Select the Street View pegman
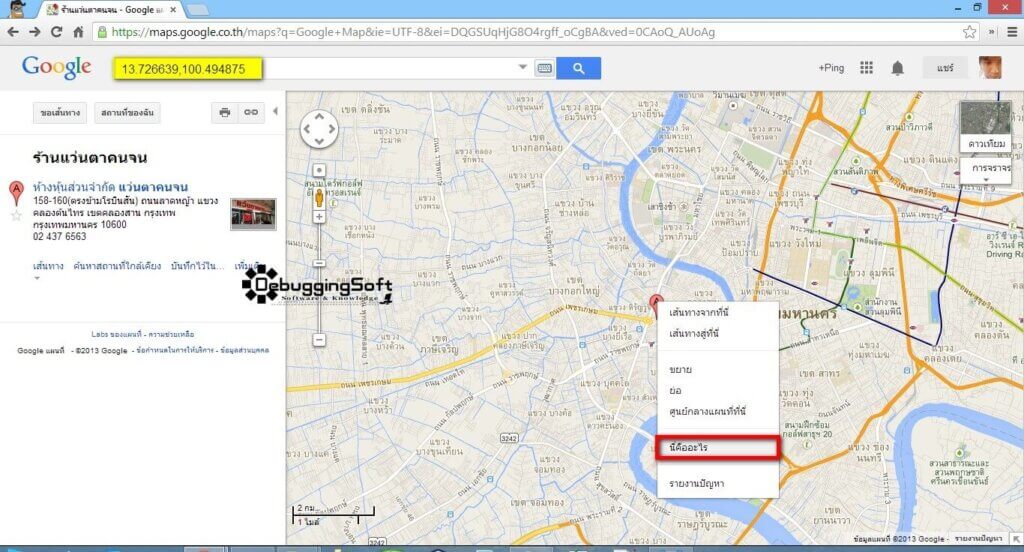The height and width of the screenshot is (552, 1024). [x=319, y=199]
